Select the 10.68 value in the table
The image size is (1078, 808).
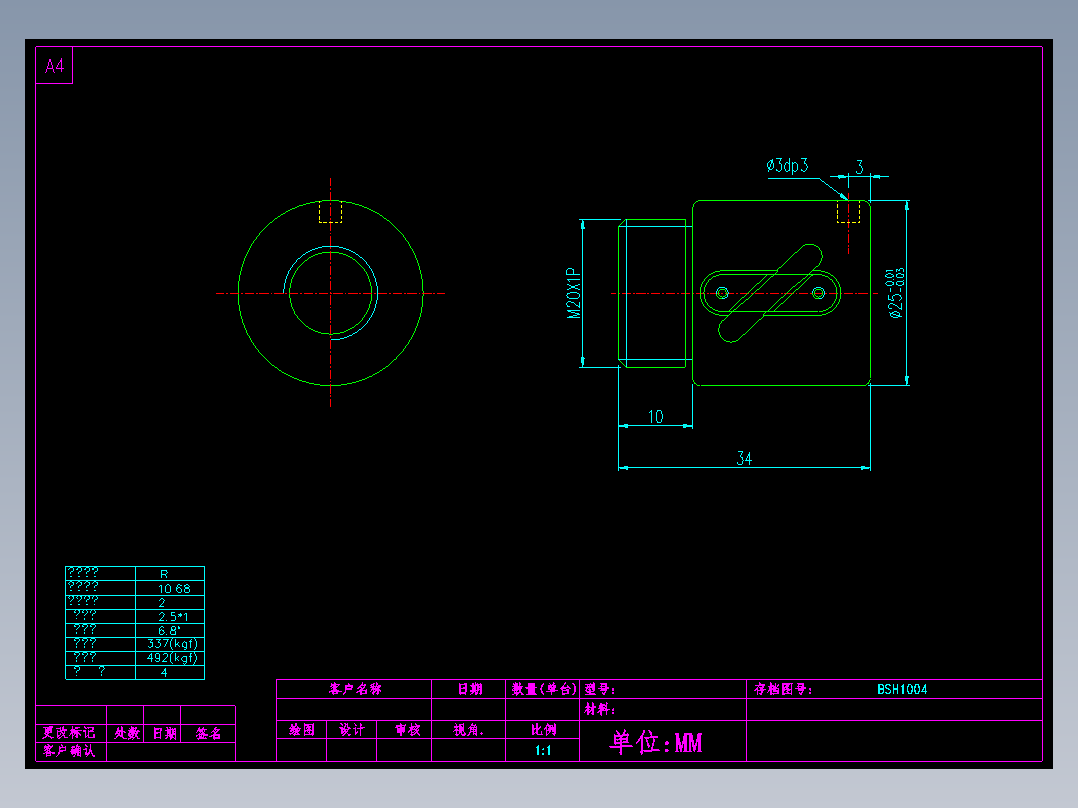pos(174,589)
